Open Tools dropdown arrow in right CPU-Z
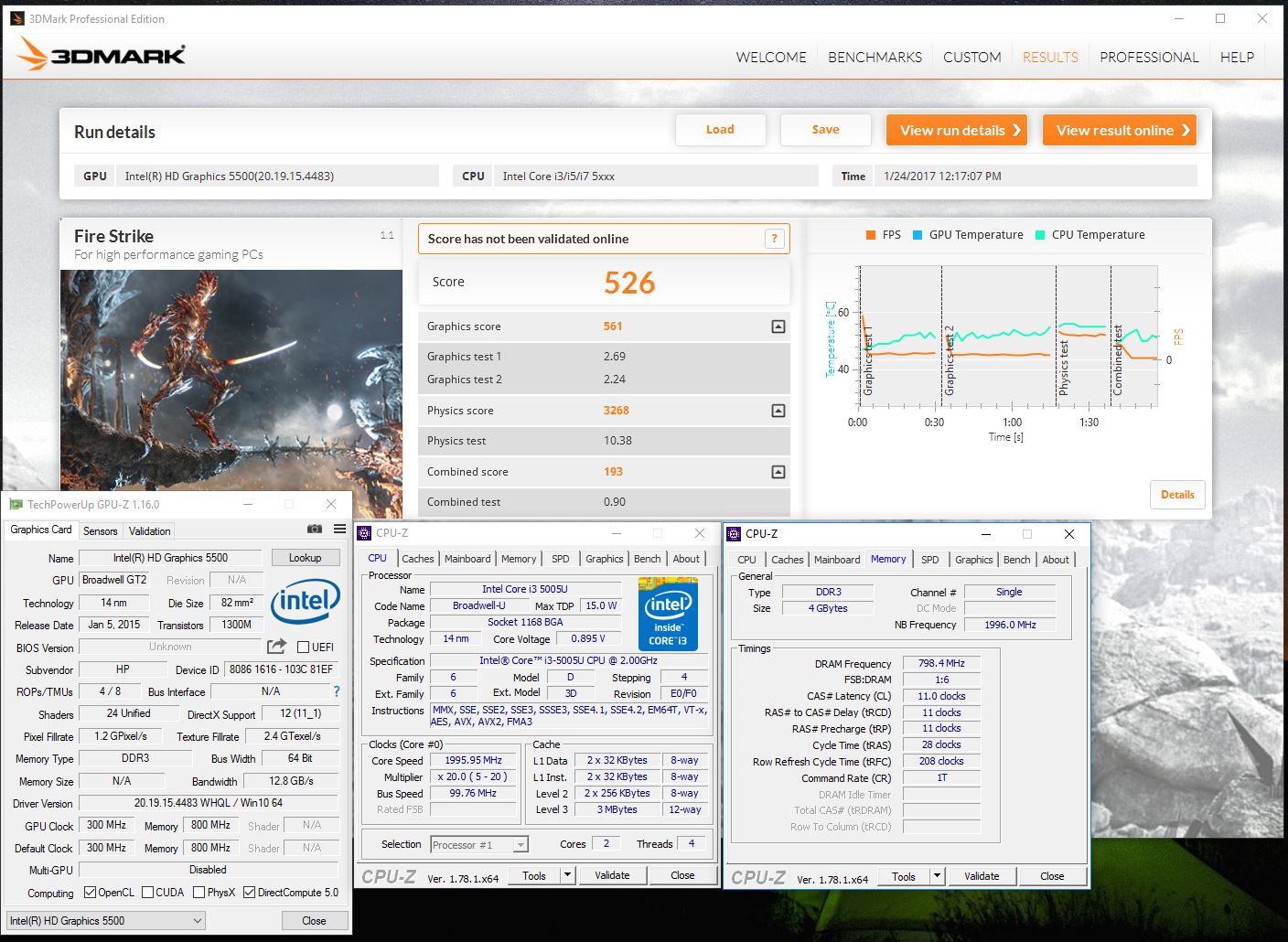 [937, 876]
